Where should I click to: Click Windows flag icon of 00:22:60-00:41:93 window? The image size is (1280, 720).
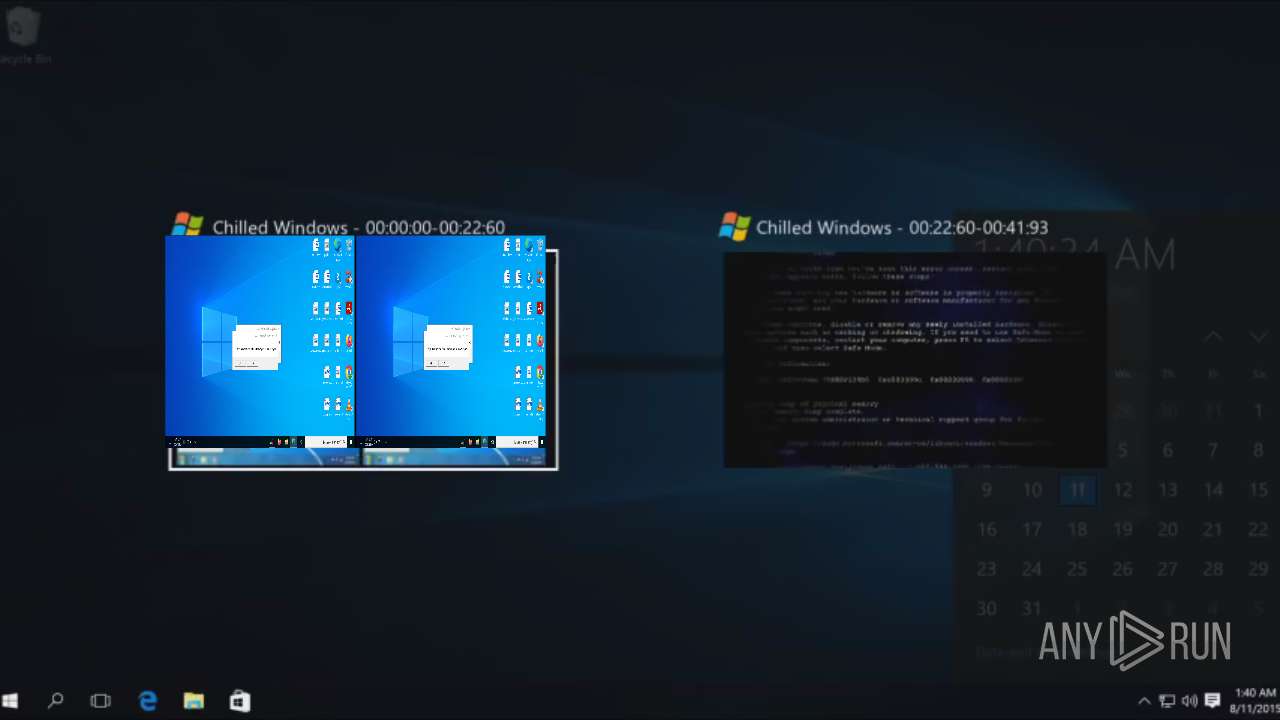[x=734, y=226]
